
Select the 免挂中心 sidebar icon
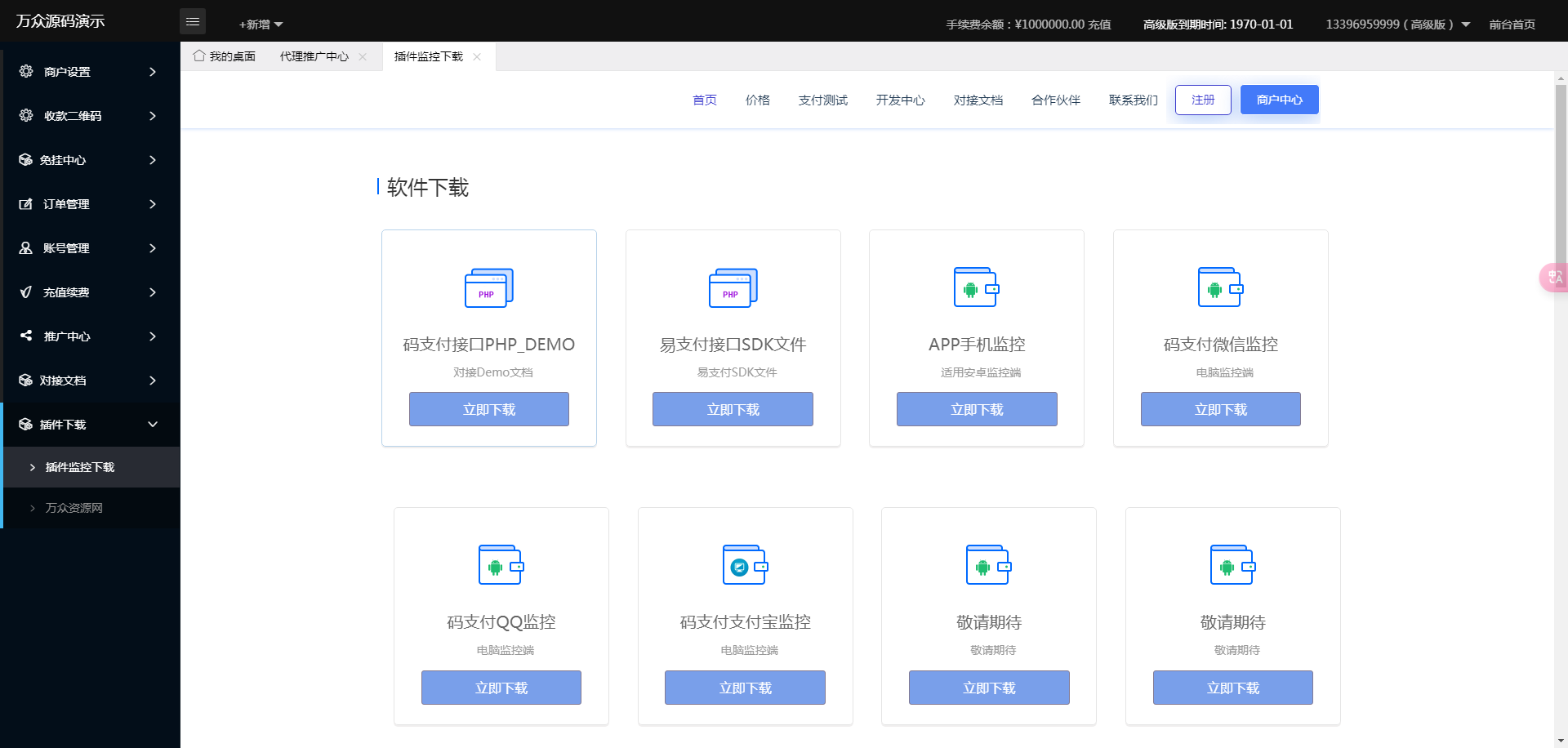tap(25, 159)
